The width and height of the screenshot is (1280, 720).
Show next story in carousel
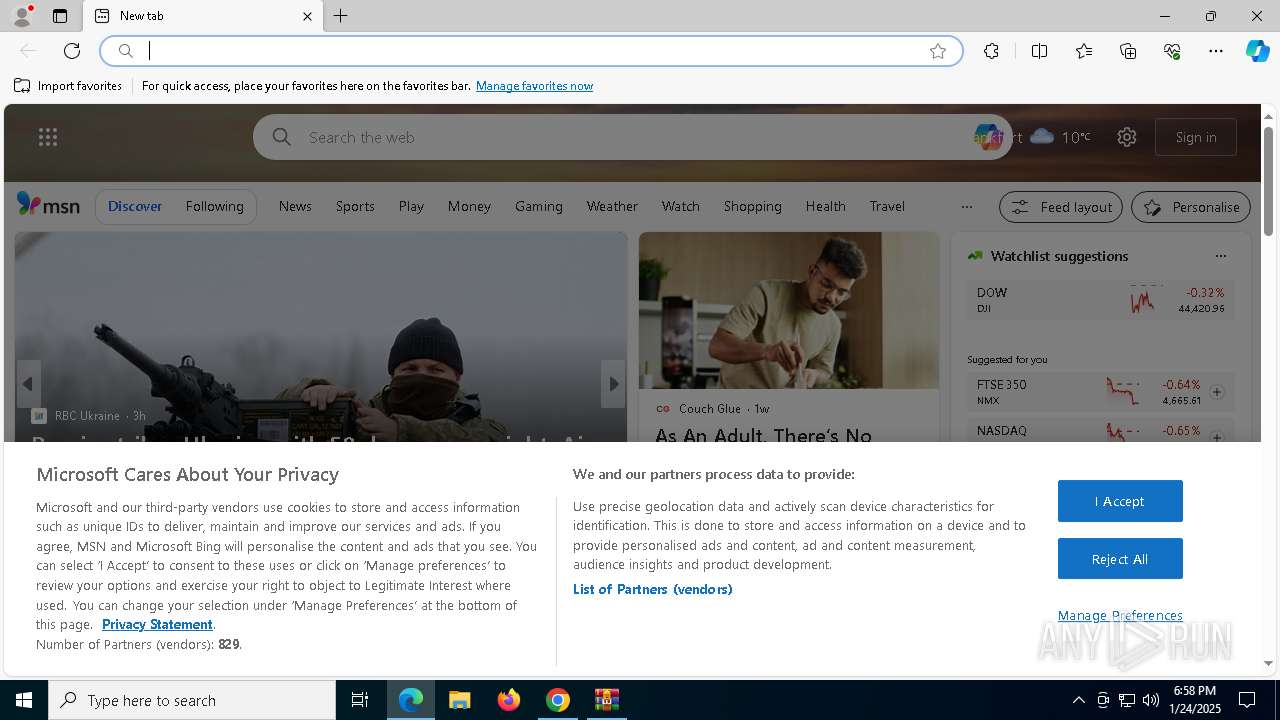[x=613, y=384]
